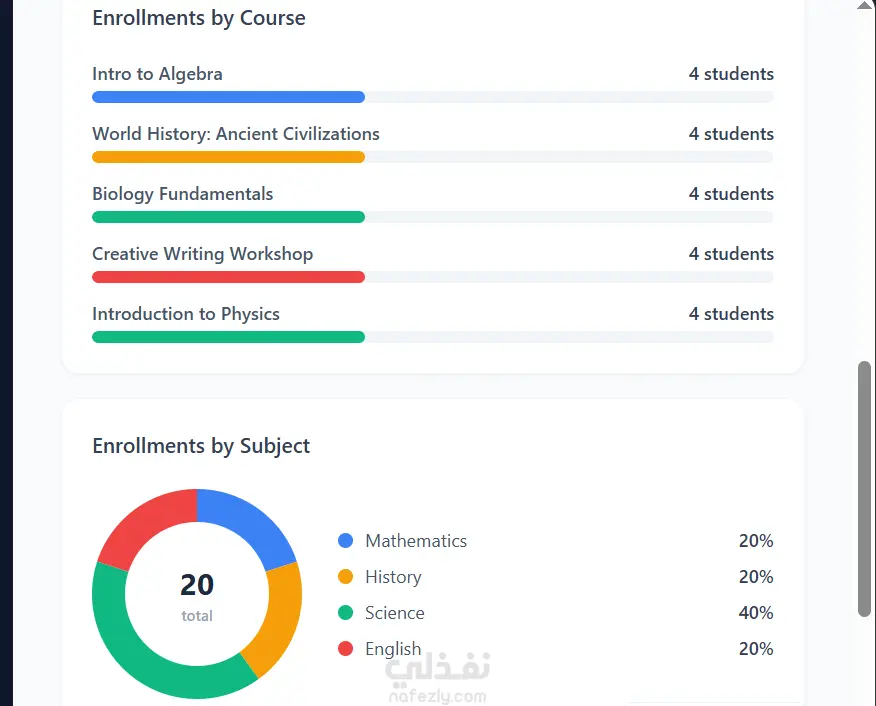Click the red English legend dot
Screen dimensions: 876x706
click(x=345, y=648)
